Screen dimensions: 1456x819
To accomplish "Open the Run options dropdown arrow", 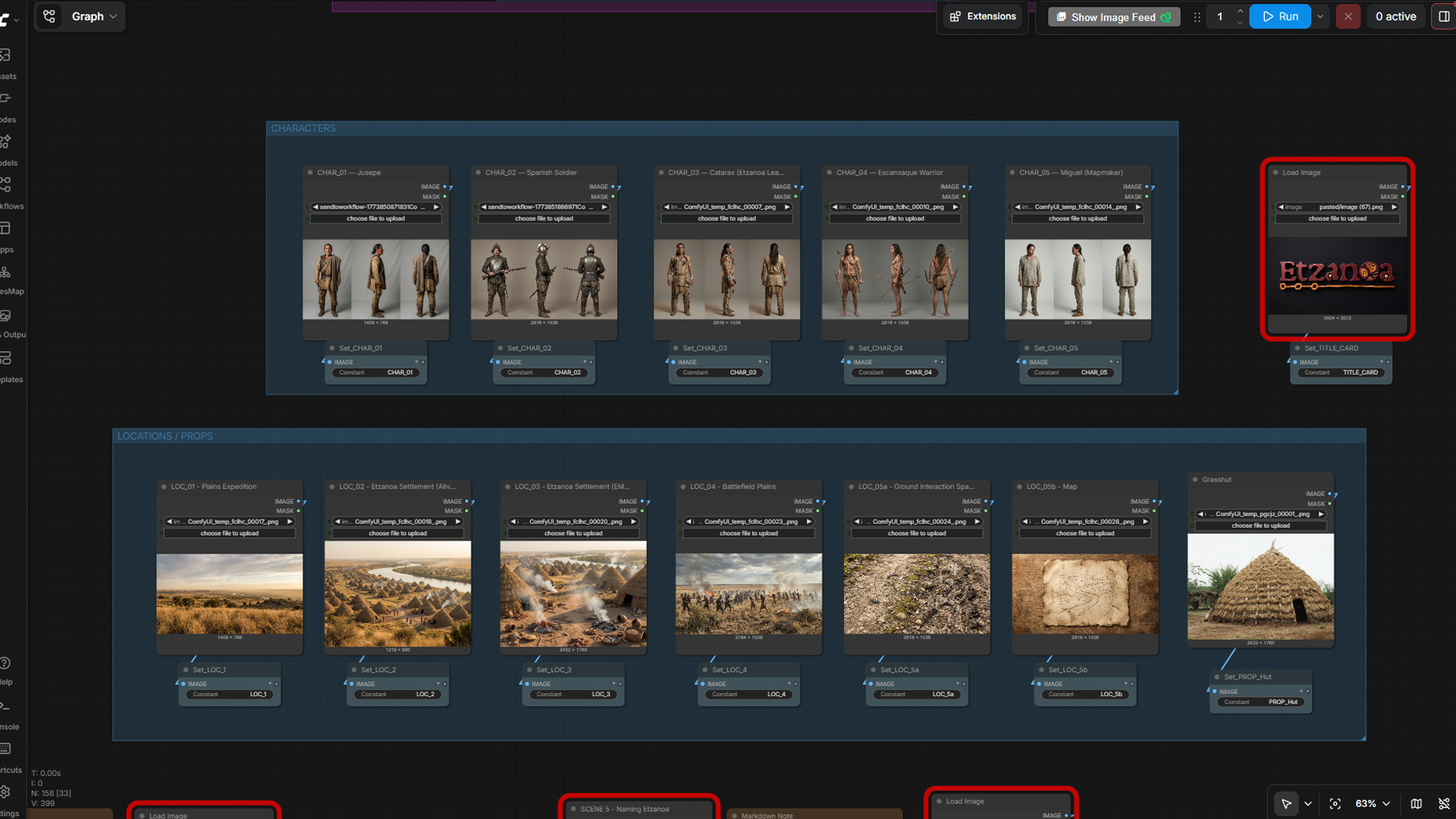I will tap(1320, 16).
